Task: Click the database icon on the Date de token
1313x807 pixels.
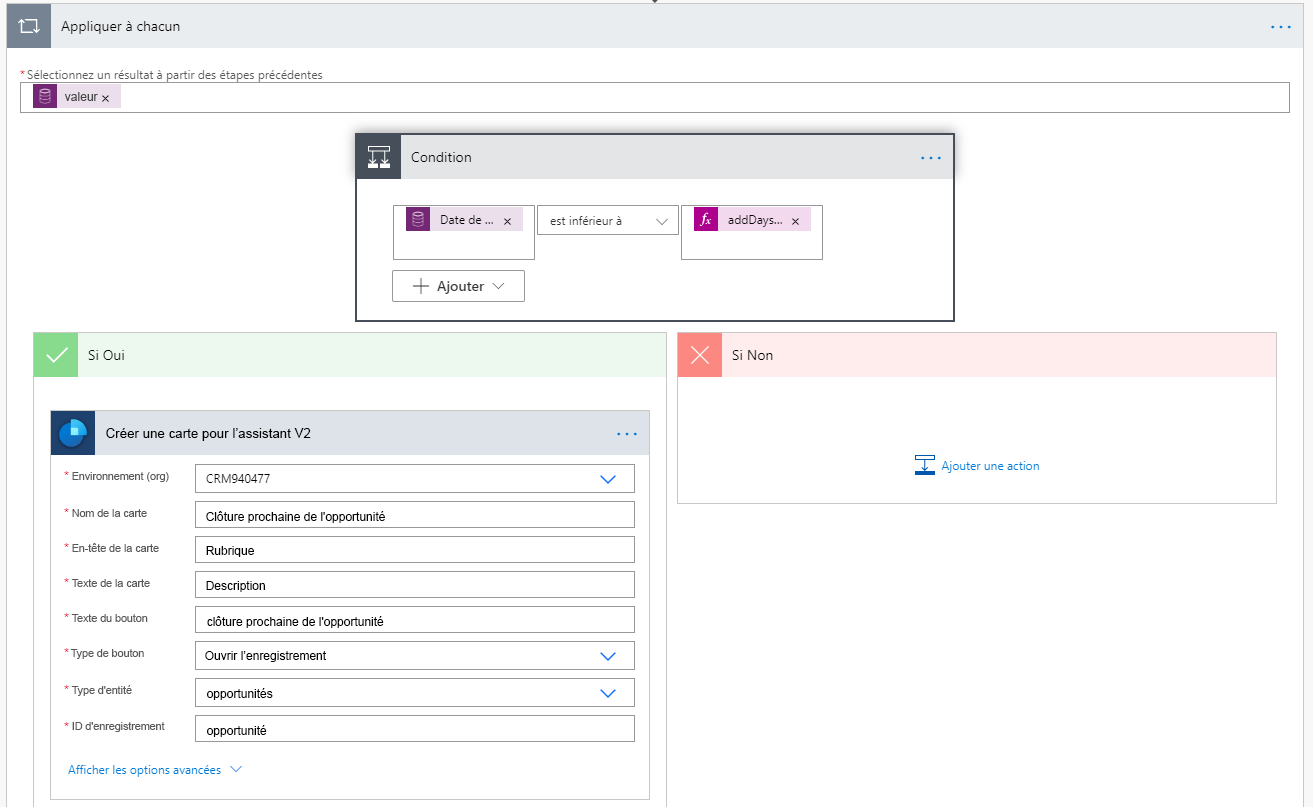Action: coord(417,218)
